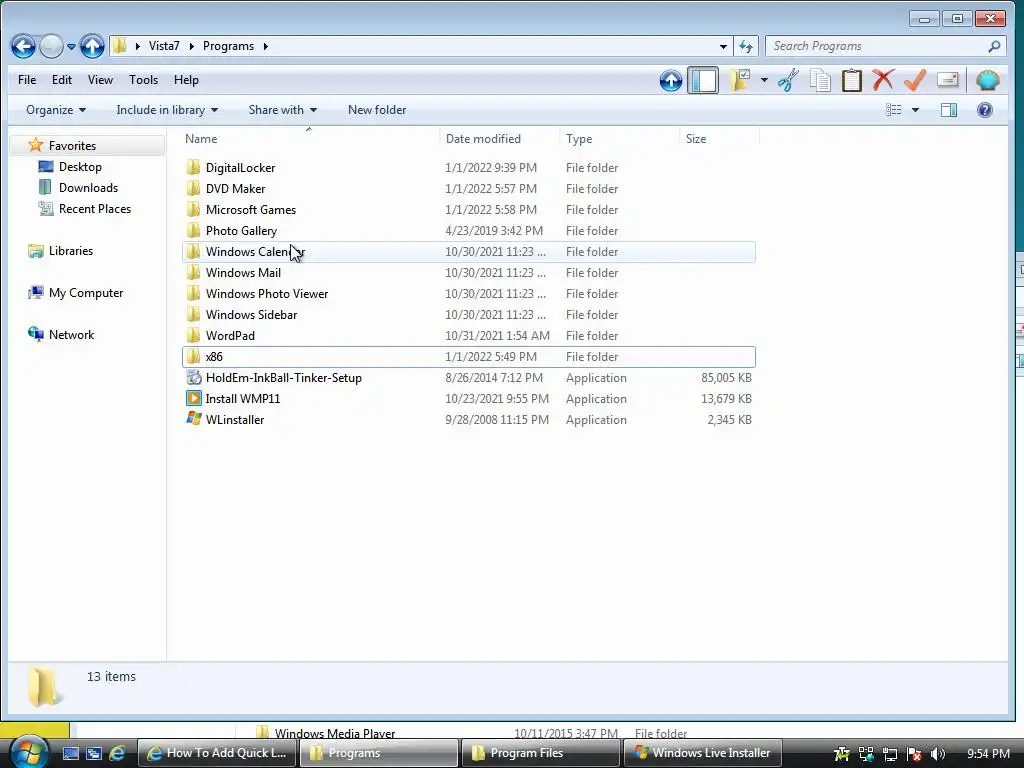1024x768 pixels.
Task: Click the WLinstaller application icon
Action: click(x=193, y=419)
